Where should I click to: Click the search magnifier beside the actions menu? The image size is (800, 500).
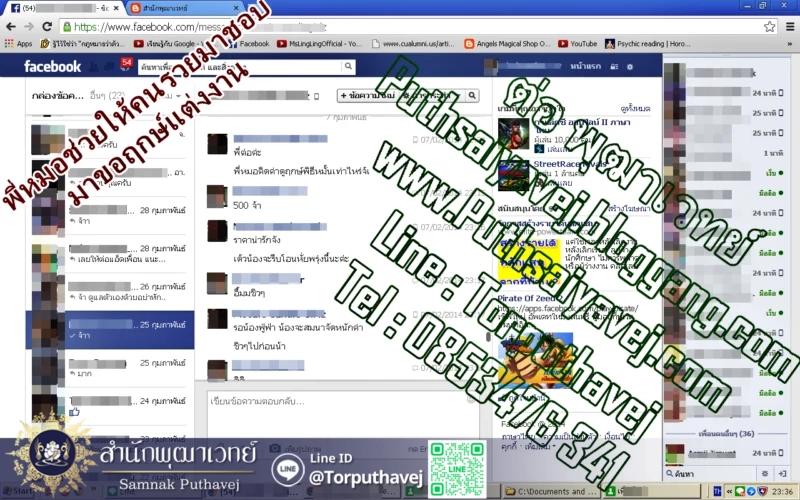coord(472,95)
